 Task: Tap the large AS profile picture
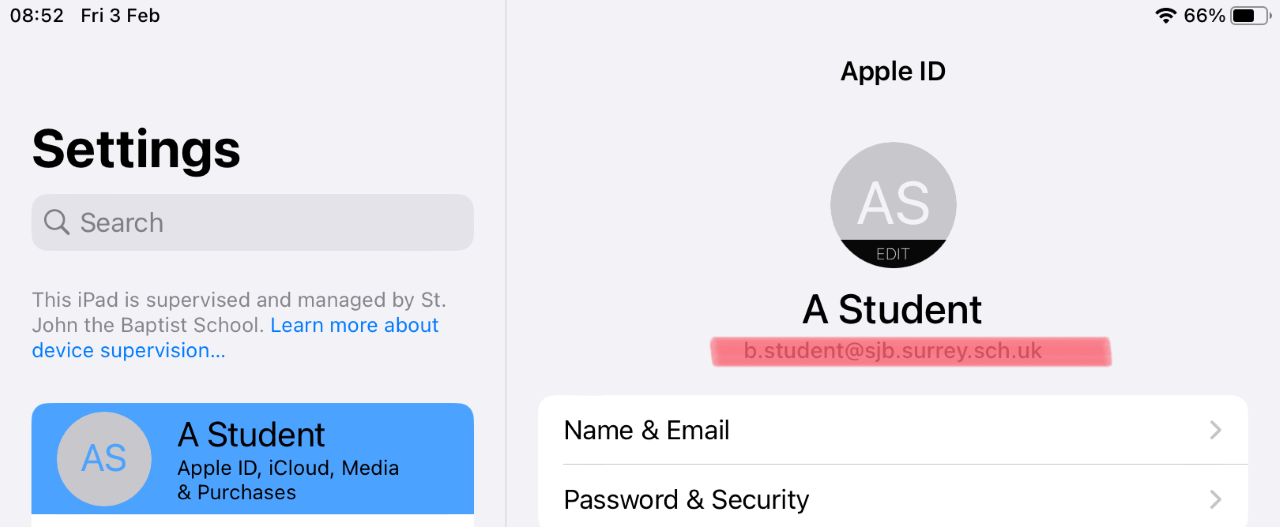[893, 205]
